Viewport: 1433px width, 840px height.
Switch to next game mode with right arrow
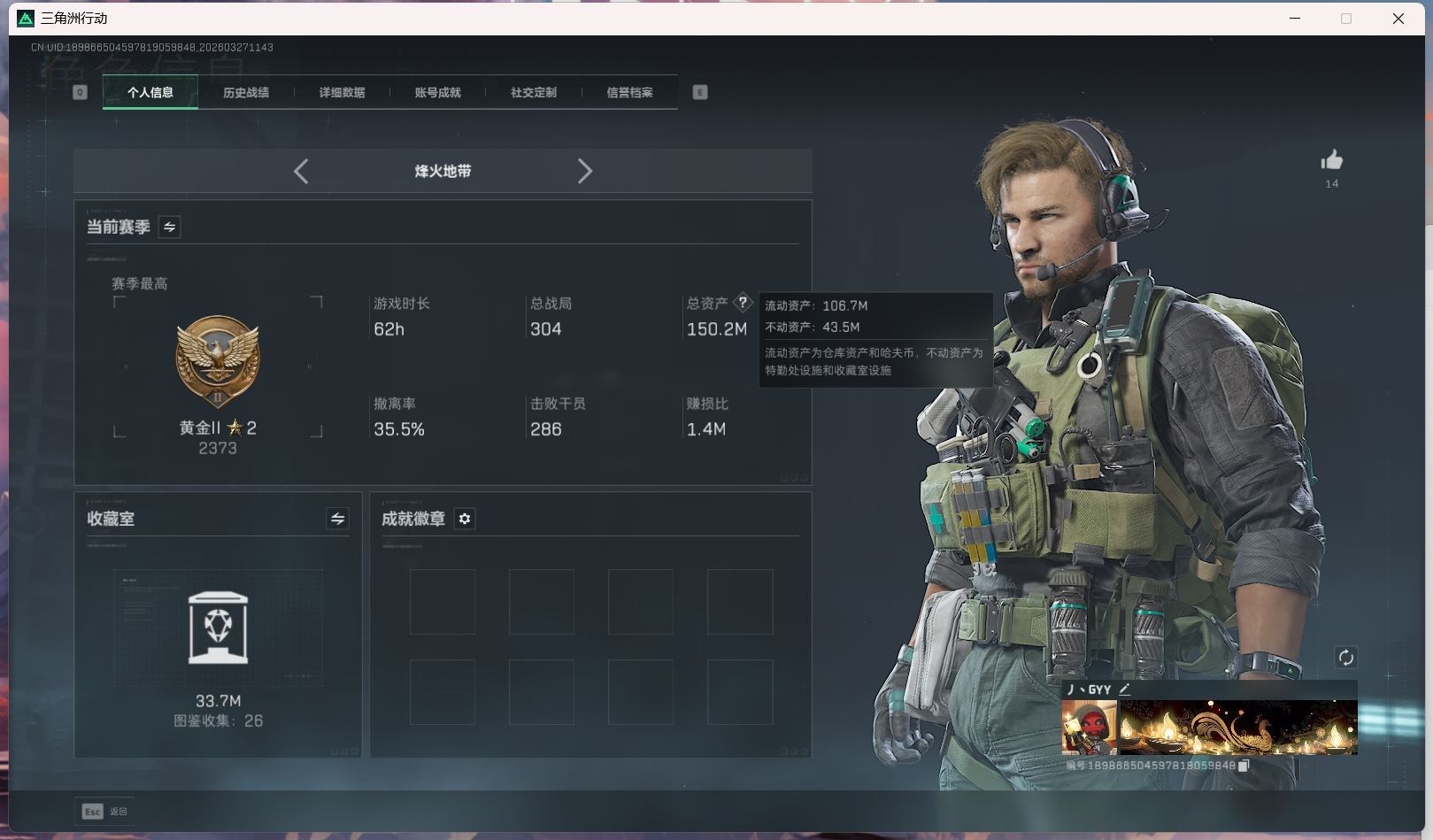[584, 171]
